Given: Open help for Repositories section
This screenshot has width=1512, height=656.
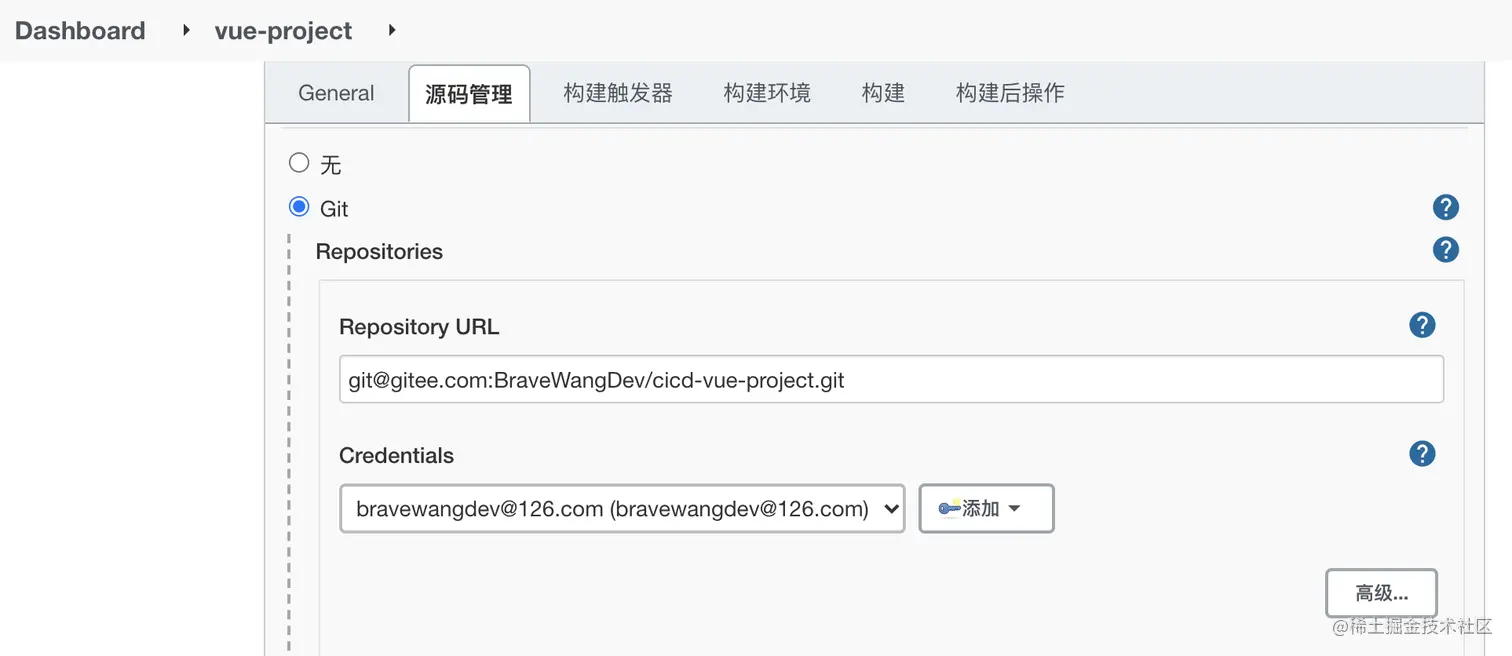Looking at the screenshot, I should [1445, 249].
